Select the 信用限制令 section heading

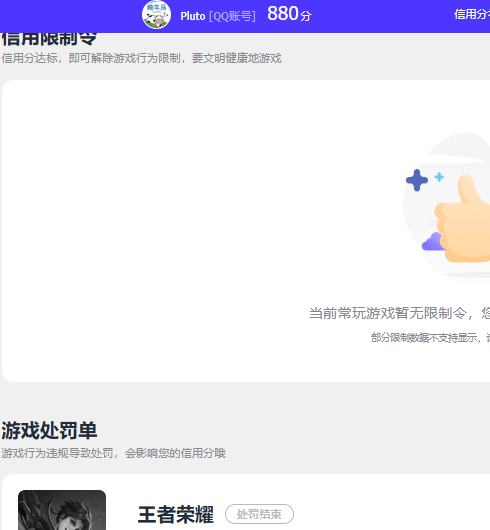click(49, 39)
